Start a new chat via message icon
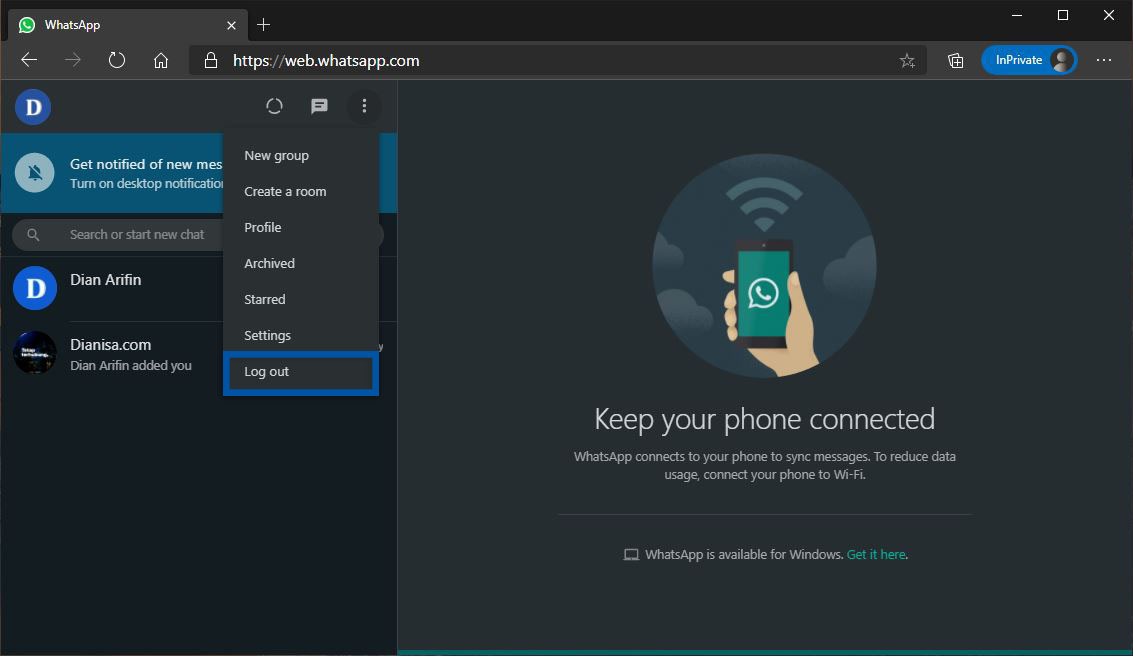This screenshot has height=656, width=1133. coord(319,106)
